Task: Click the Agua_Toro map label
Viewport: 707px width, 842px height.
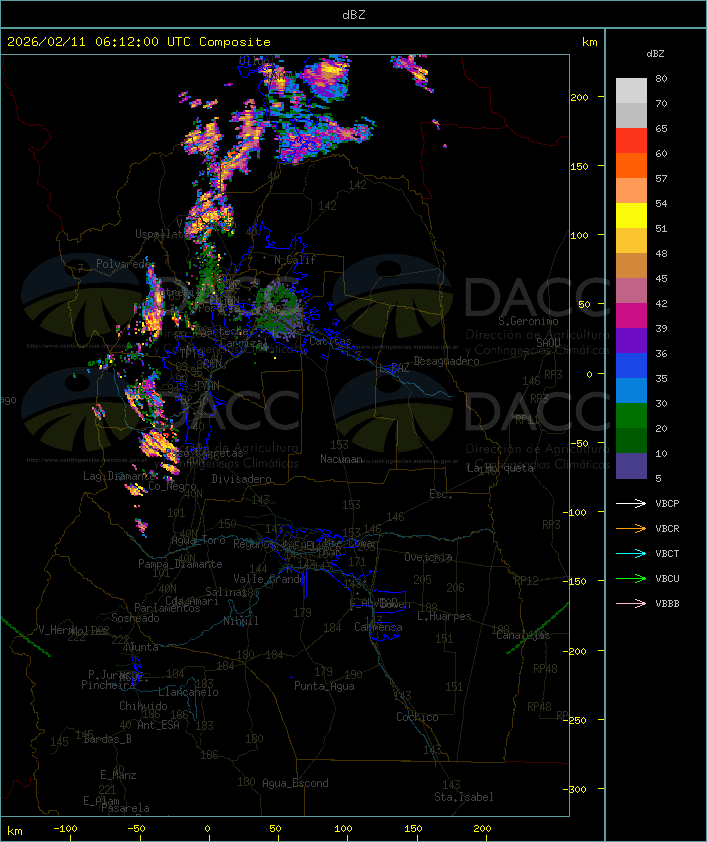Action: [x=198, y=541]
